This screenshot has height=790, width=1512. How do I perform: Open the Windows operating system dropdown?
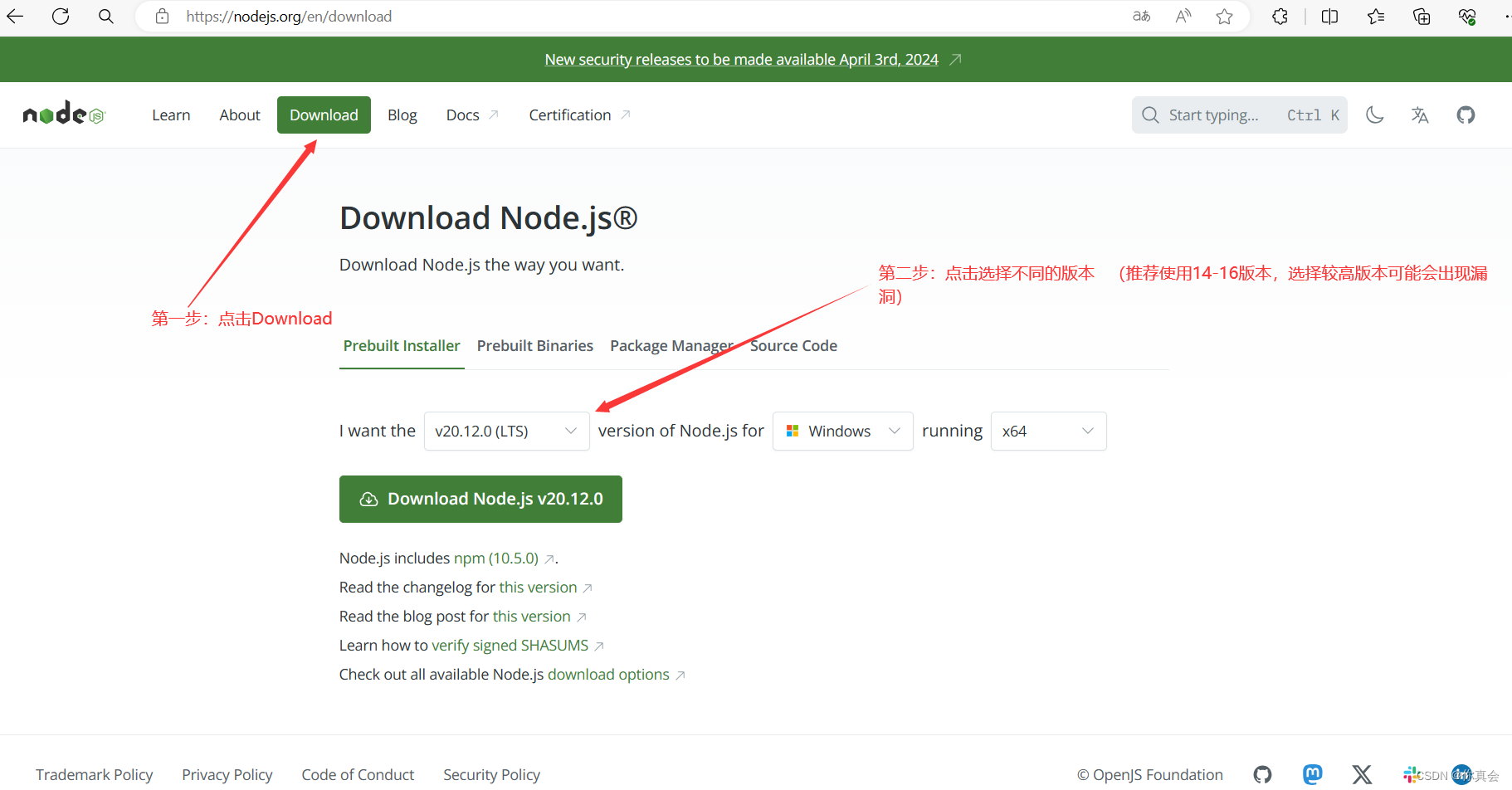842,431
